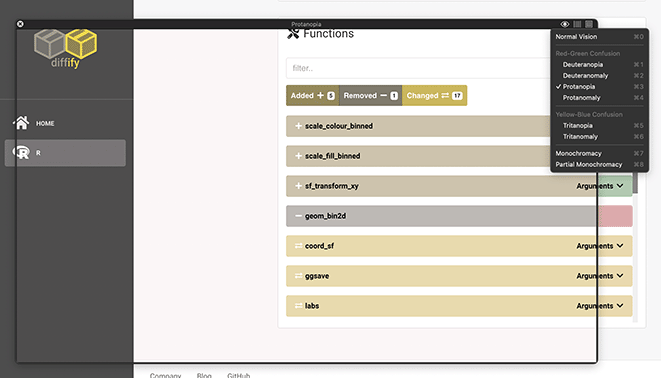Select checked Protanopia menu item
Viewport: 661px width, 378px height.
pyautogui.click(x=599, y=86)
